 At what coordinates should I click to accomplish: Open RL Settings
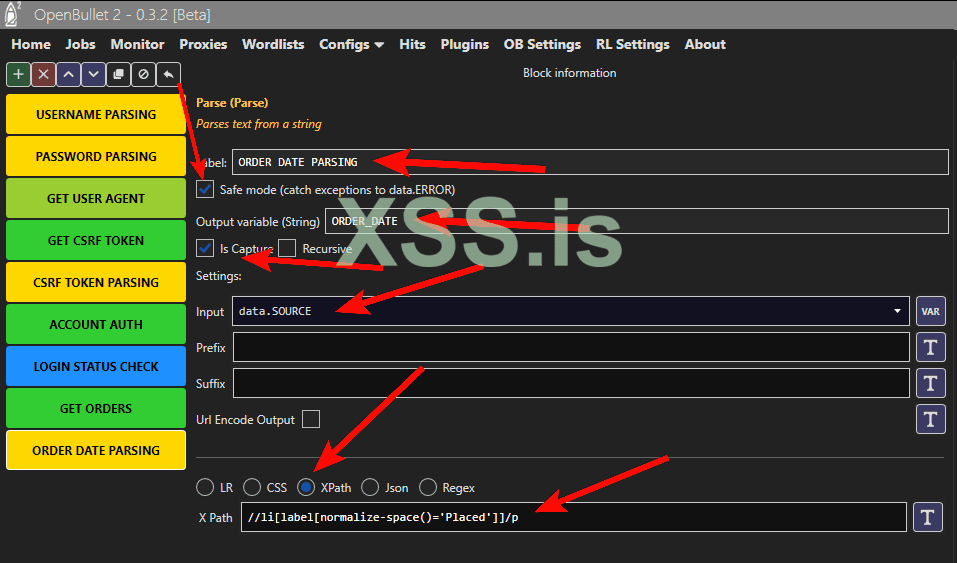(x=632, y=45)
